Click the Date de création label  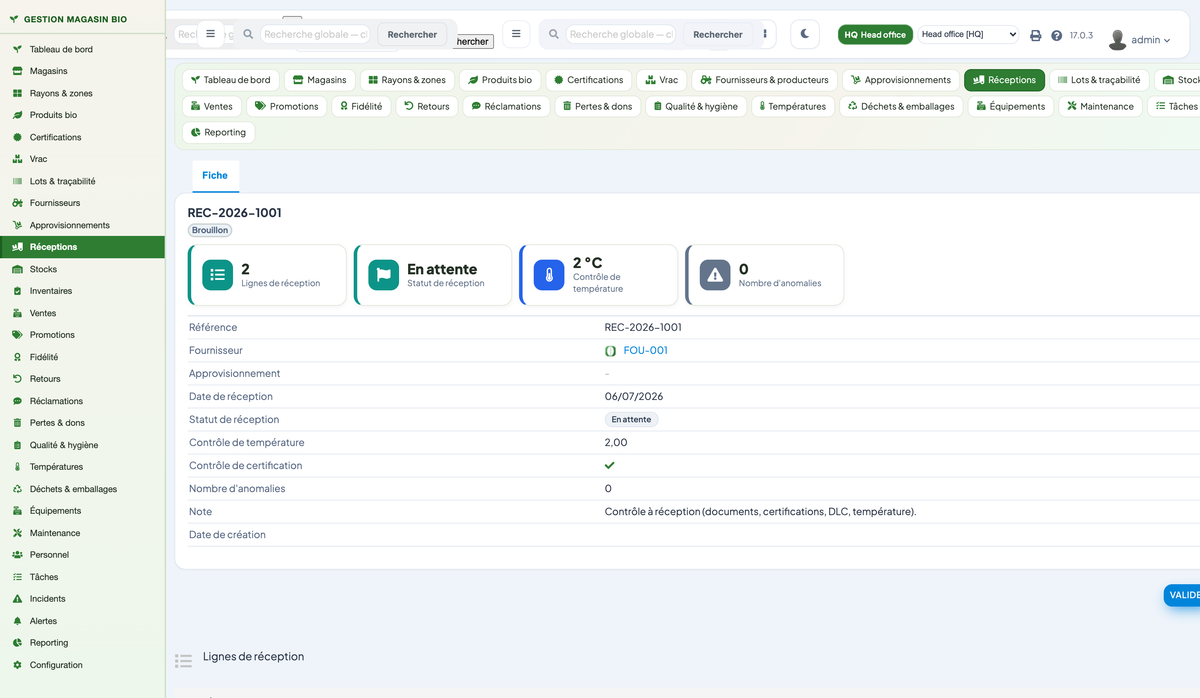pyautogui.click(x=227, y=535)
